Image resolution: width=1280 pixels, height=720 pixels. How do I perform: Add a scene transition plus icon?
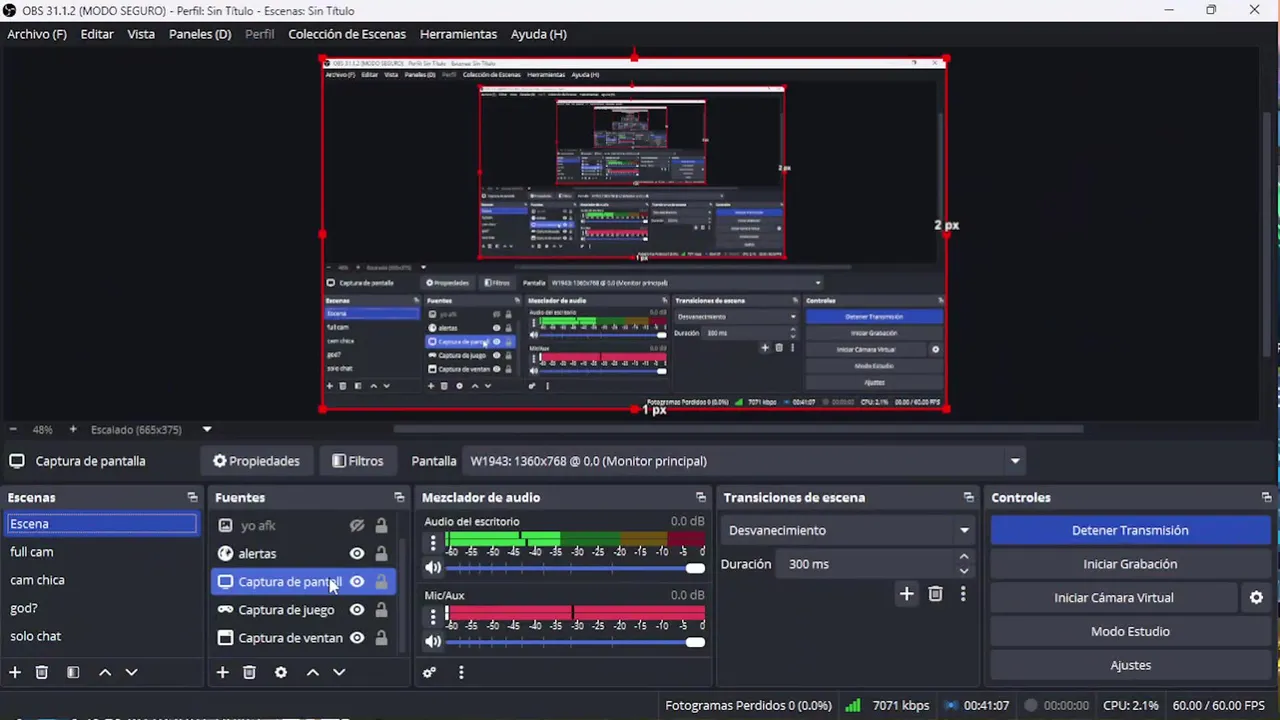tap(906, 594)
